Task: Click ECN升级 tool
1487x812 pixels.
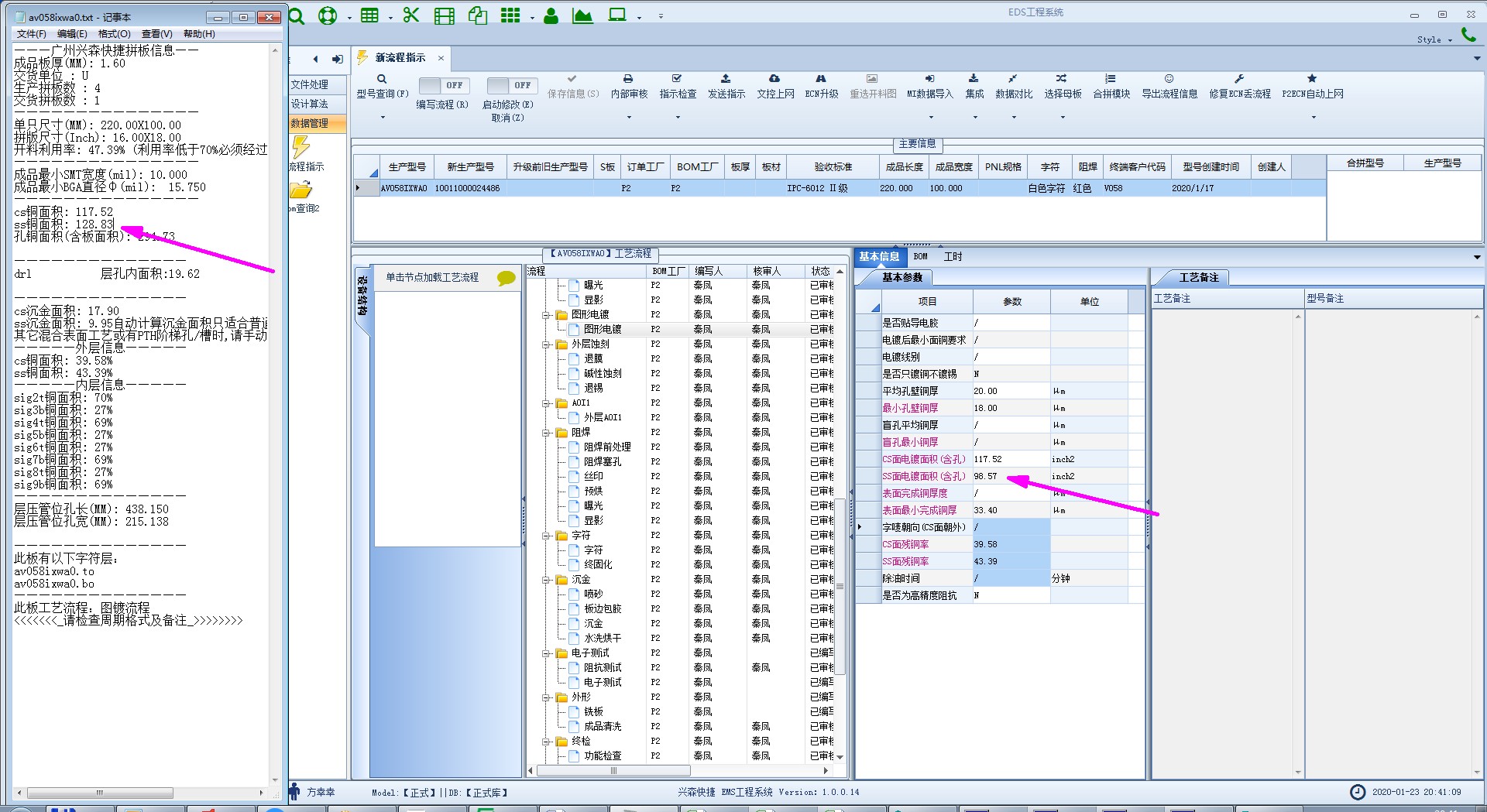Action: [822, 87]
